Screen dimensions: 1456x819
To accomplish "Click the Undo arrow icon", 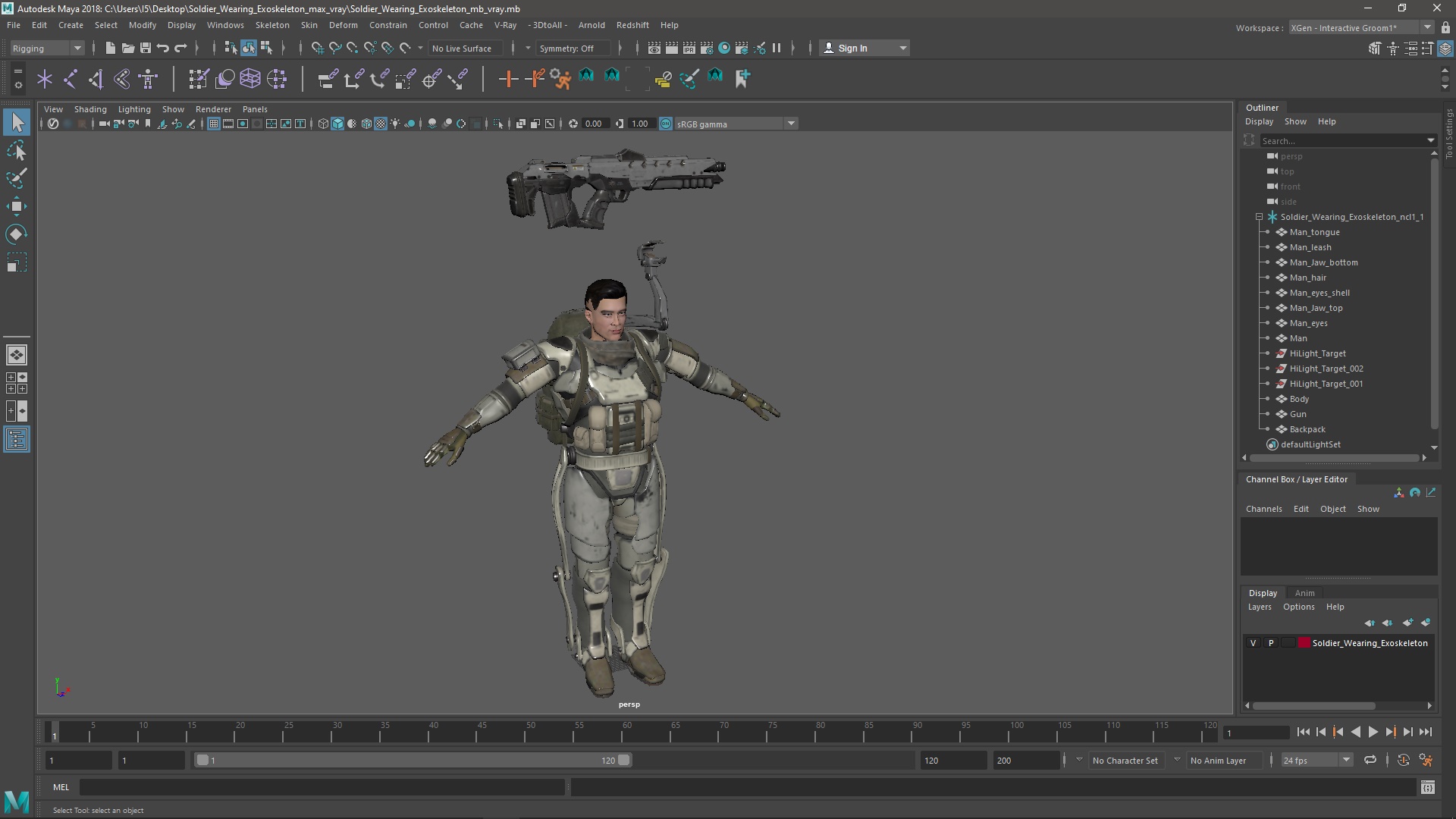I will click(163, 48).
